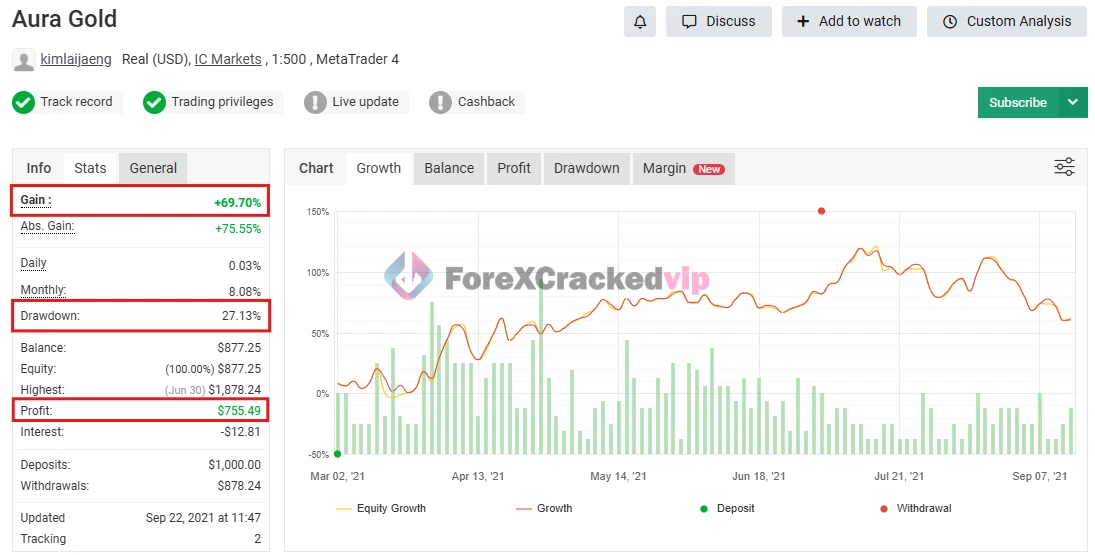
Task: Toggle the Withdrawal legend series
Action: [x=916, y=508]
